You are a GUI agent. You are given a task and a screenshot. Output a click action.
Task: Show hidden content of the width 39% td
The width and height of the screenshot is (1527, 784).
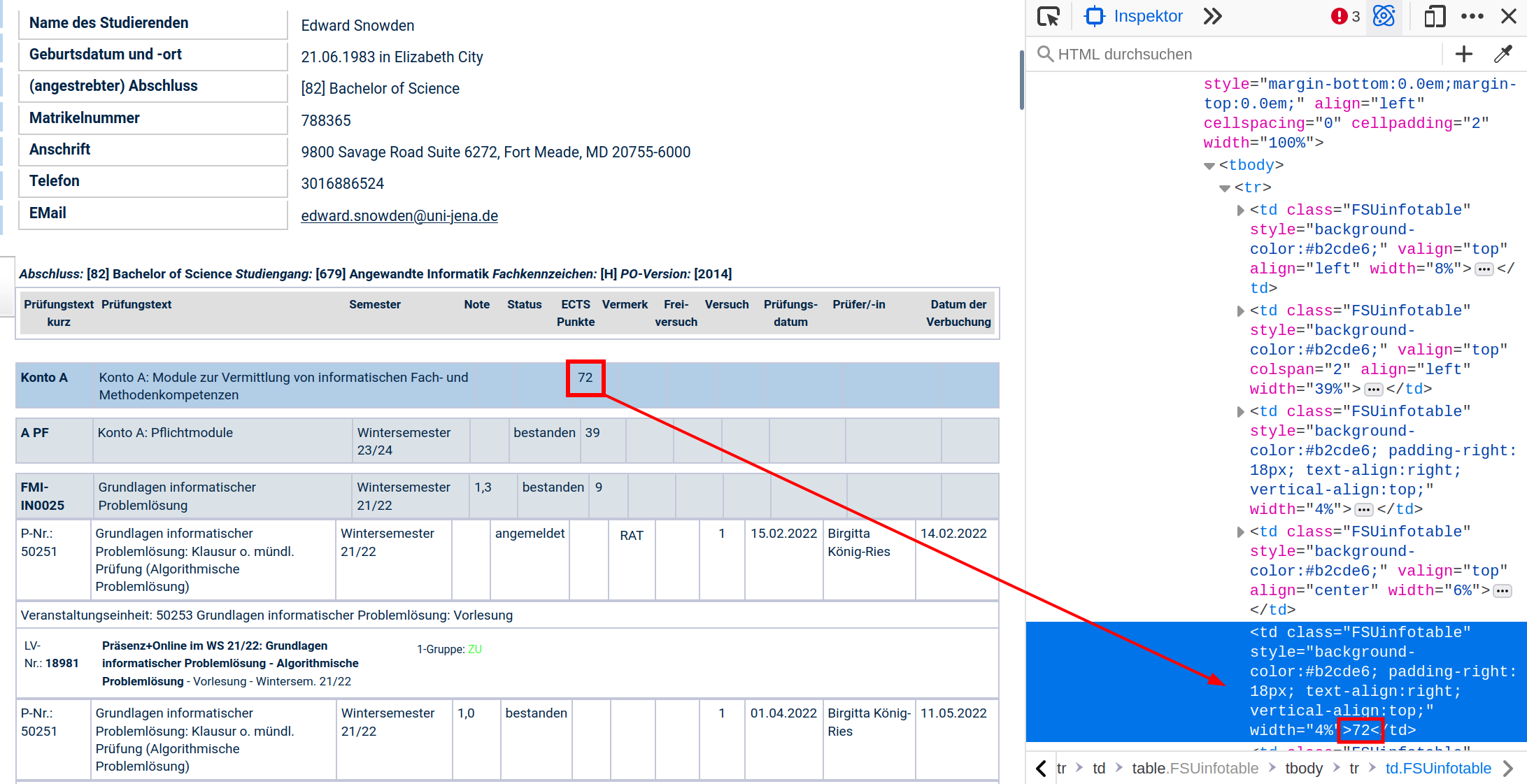point(1373,390)
